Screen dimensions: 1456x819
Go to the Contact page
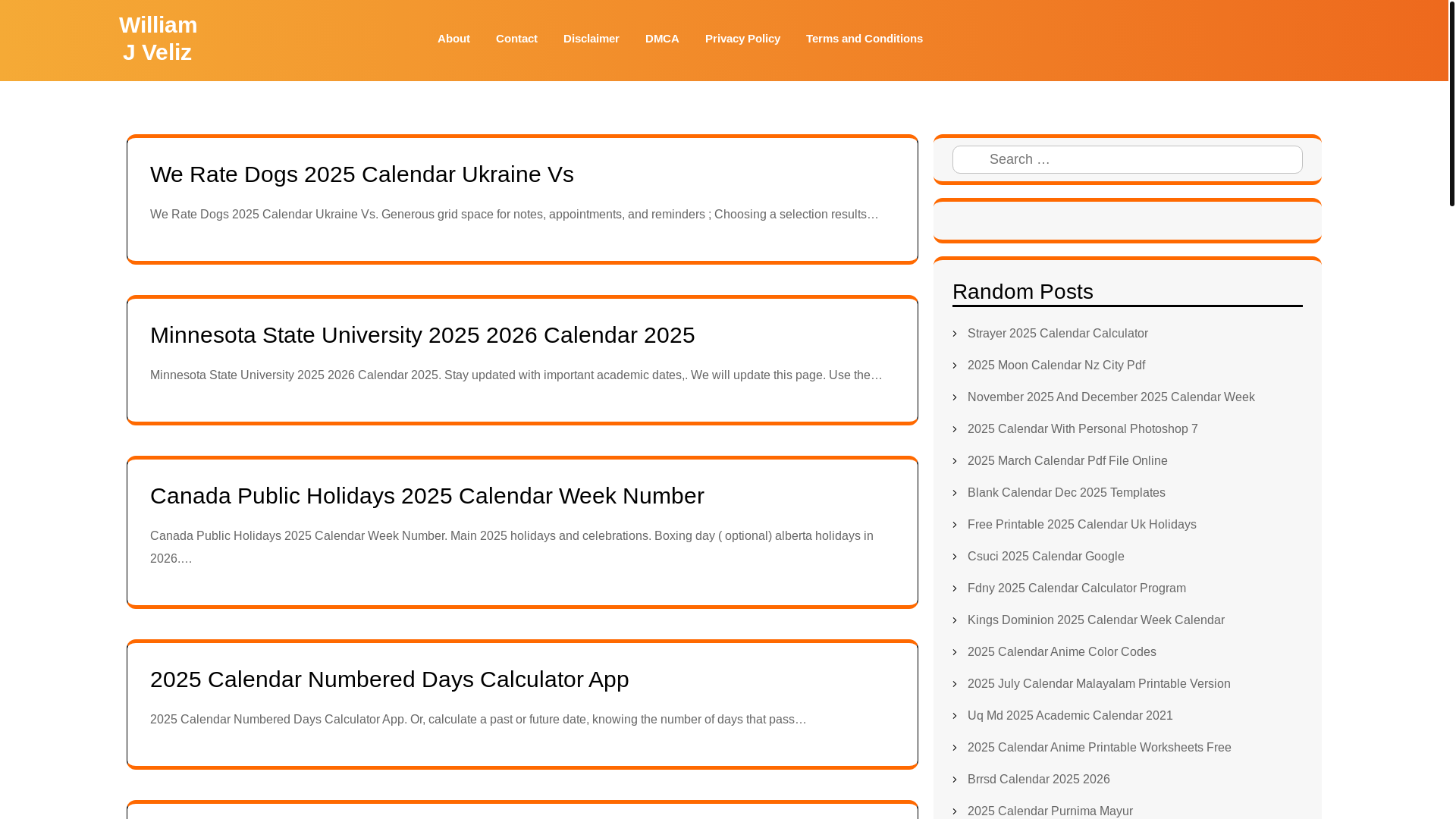(516, 39)
